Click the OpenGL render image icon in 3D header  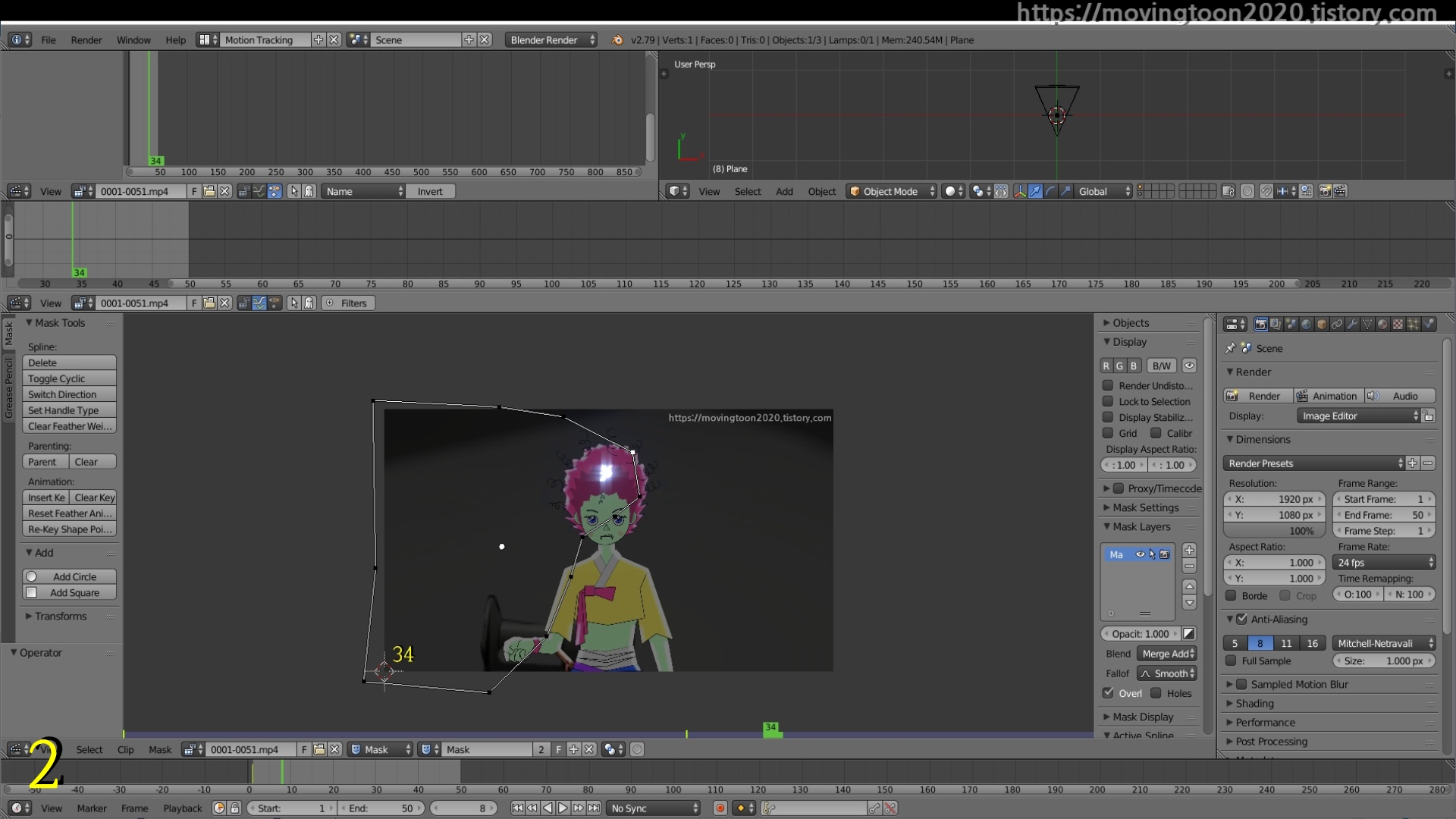click(x=1325, y=192)
